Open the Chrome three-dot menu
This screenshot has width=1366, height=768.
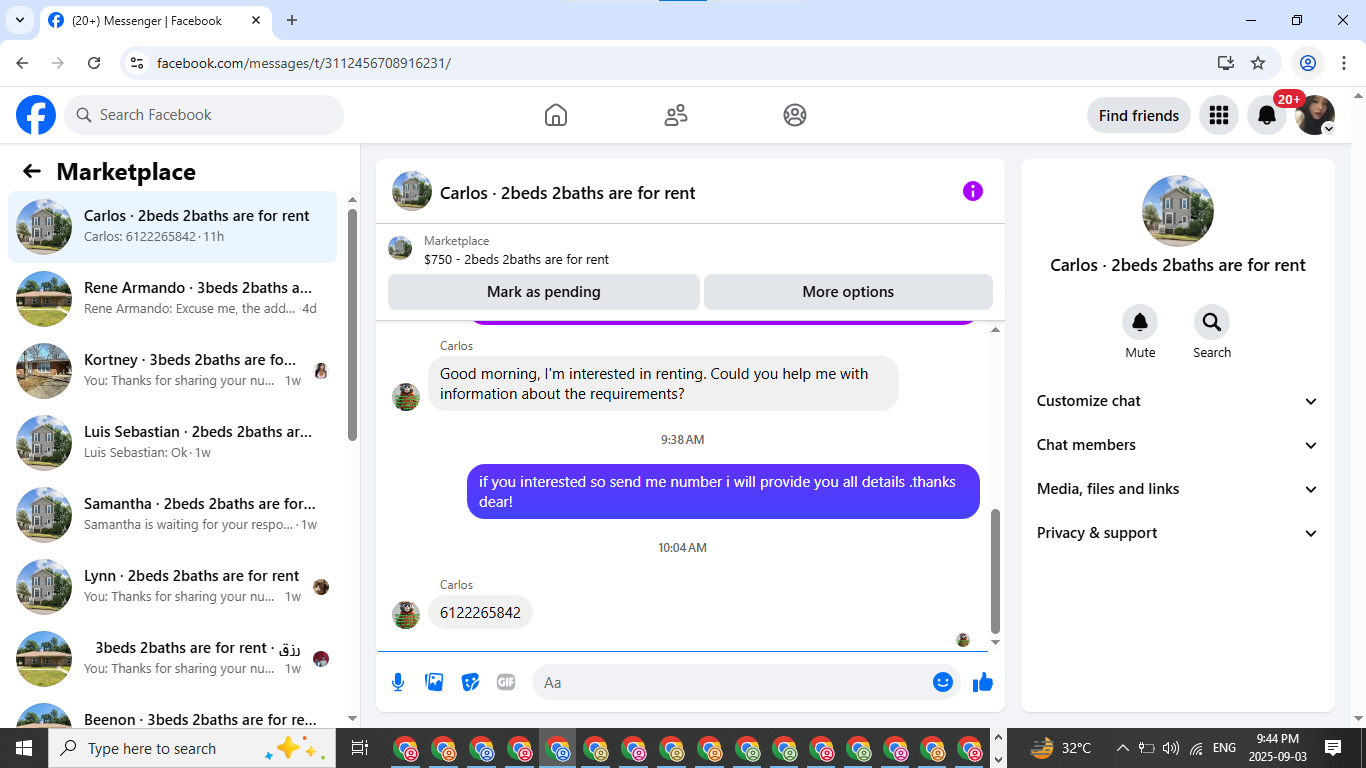tap(1344, 63)
